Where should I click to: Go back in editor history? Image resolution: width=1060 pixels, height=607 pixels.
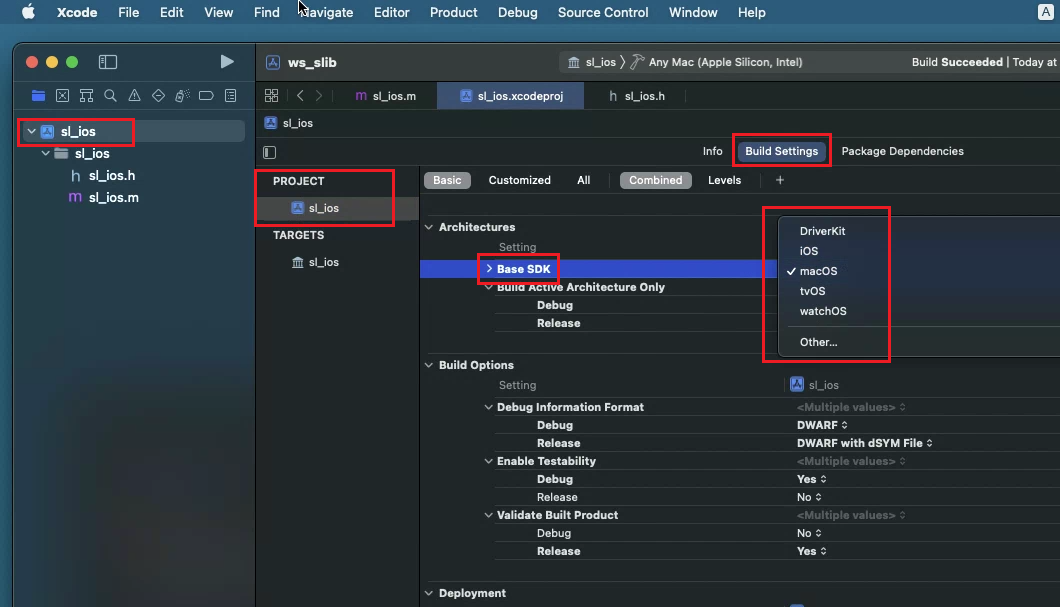[300, 95]
